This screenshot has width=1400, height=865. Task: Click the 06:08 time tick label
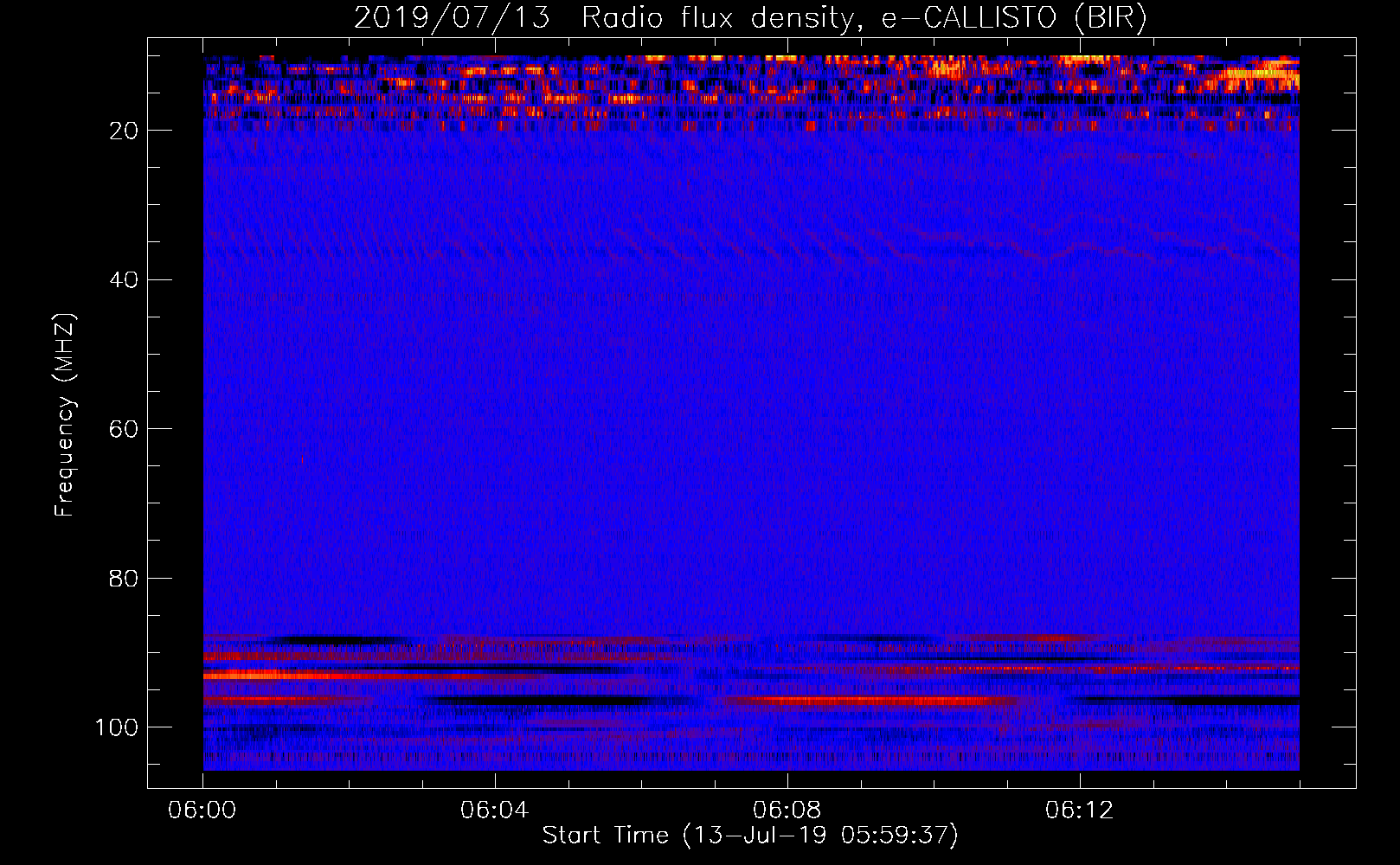[x=787, y=811]
